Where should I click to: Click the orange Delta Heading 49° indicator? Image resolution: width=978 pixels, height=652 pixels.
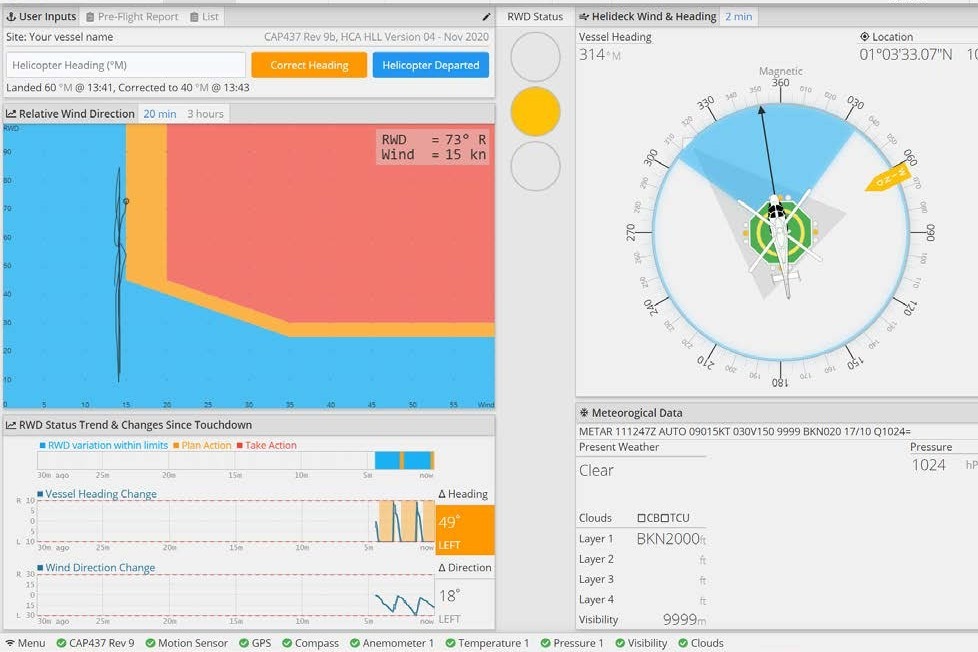coord(464,530)
